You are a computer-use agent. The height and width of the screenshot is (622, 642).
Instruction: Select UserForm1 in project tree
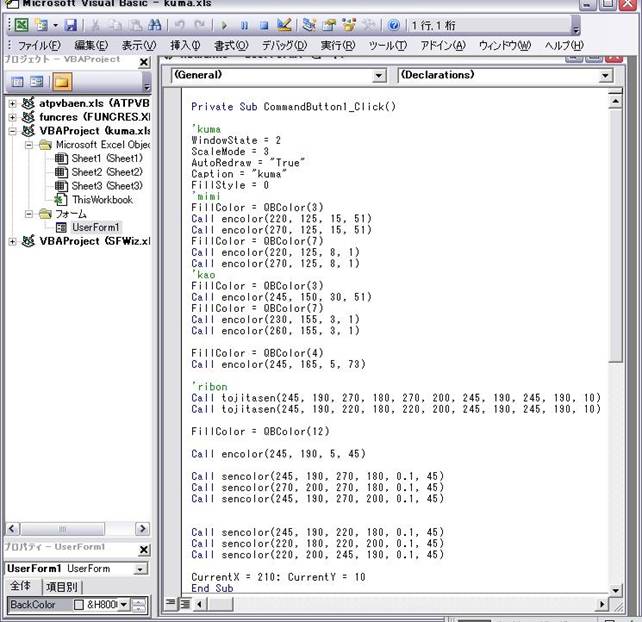(95, 227)
